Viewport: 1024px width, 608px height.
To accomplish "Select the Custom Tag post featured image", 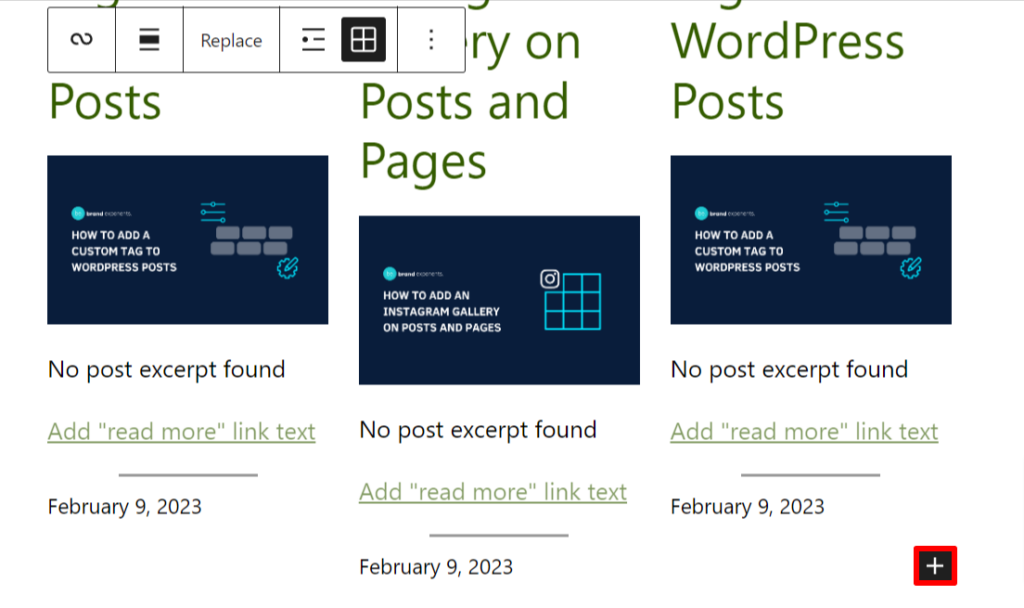I will (187, 240).
